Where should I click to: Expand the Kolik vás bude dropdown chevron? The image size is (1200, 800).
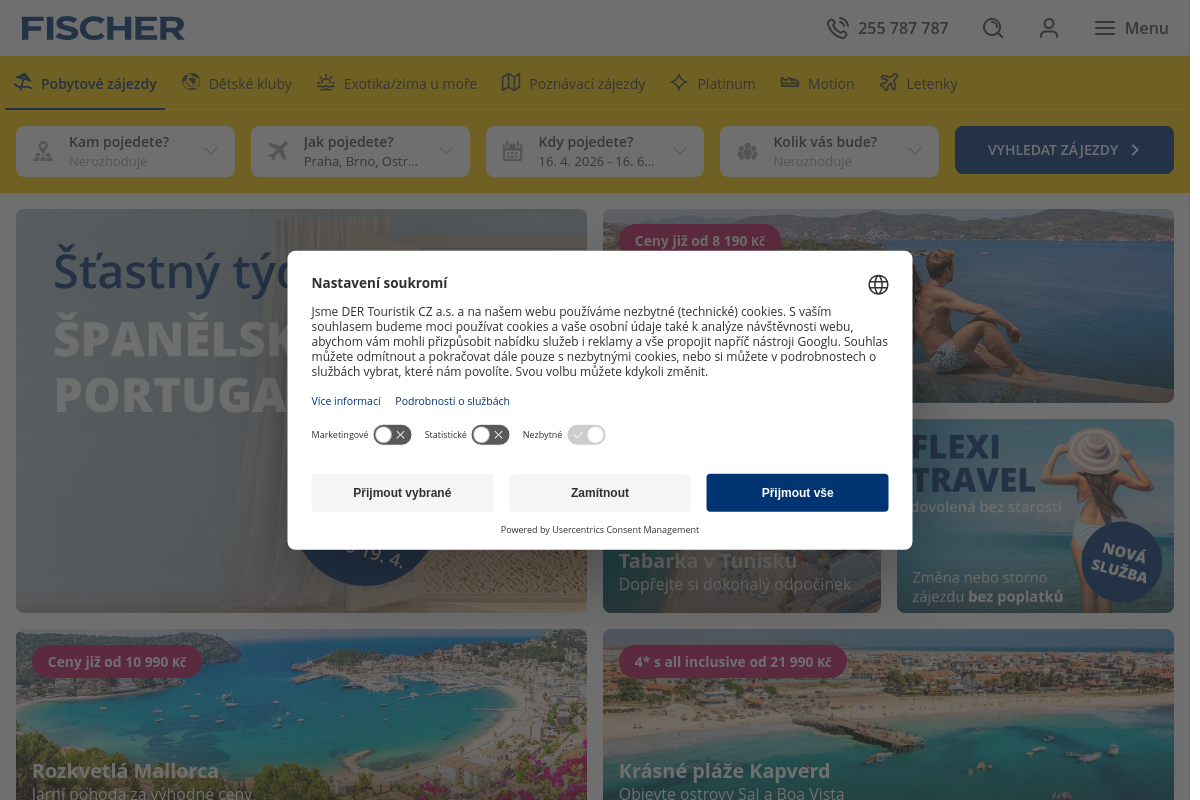tap(915, 151)
